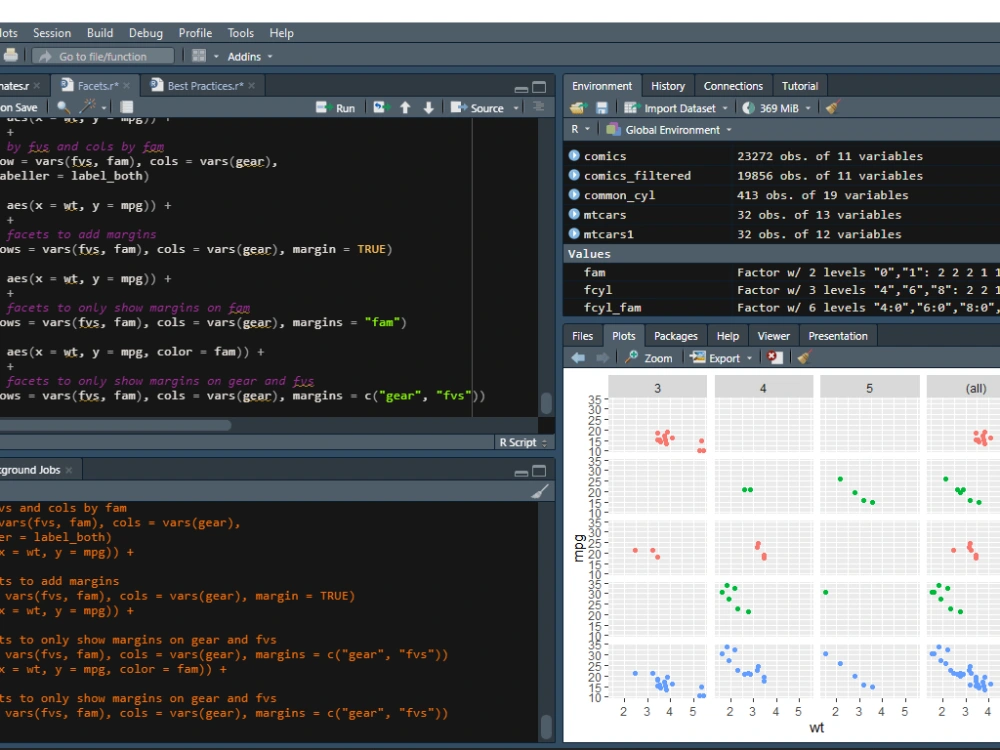Expand the comics data frame details

[x=575, y=156]
